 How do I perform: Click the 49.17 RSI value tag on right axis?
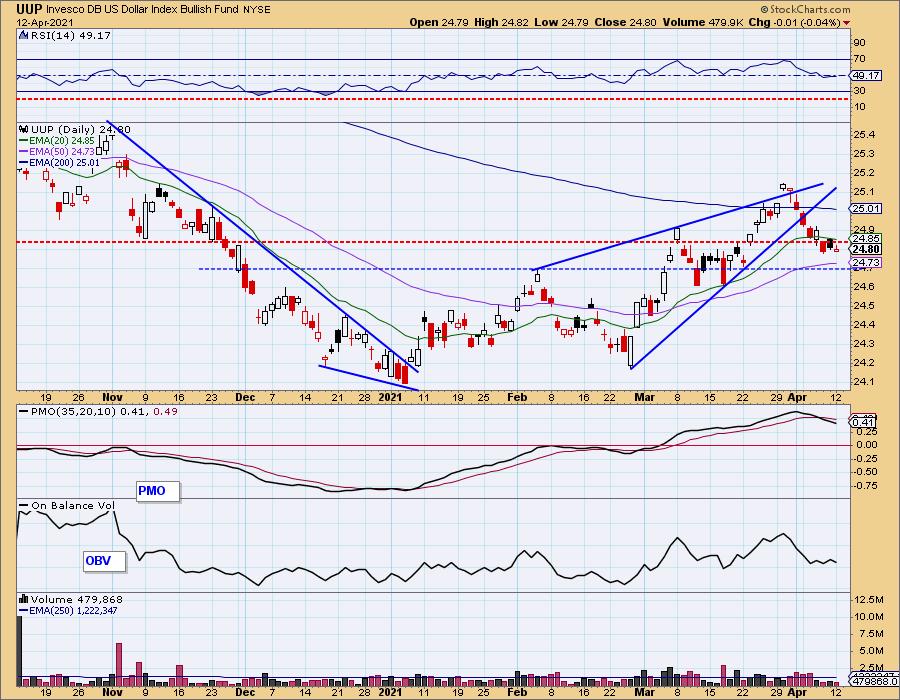point(866,76)
